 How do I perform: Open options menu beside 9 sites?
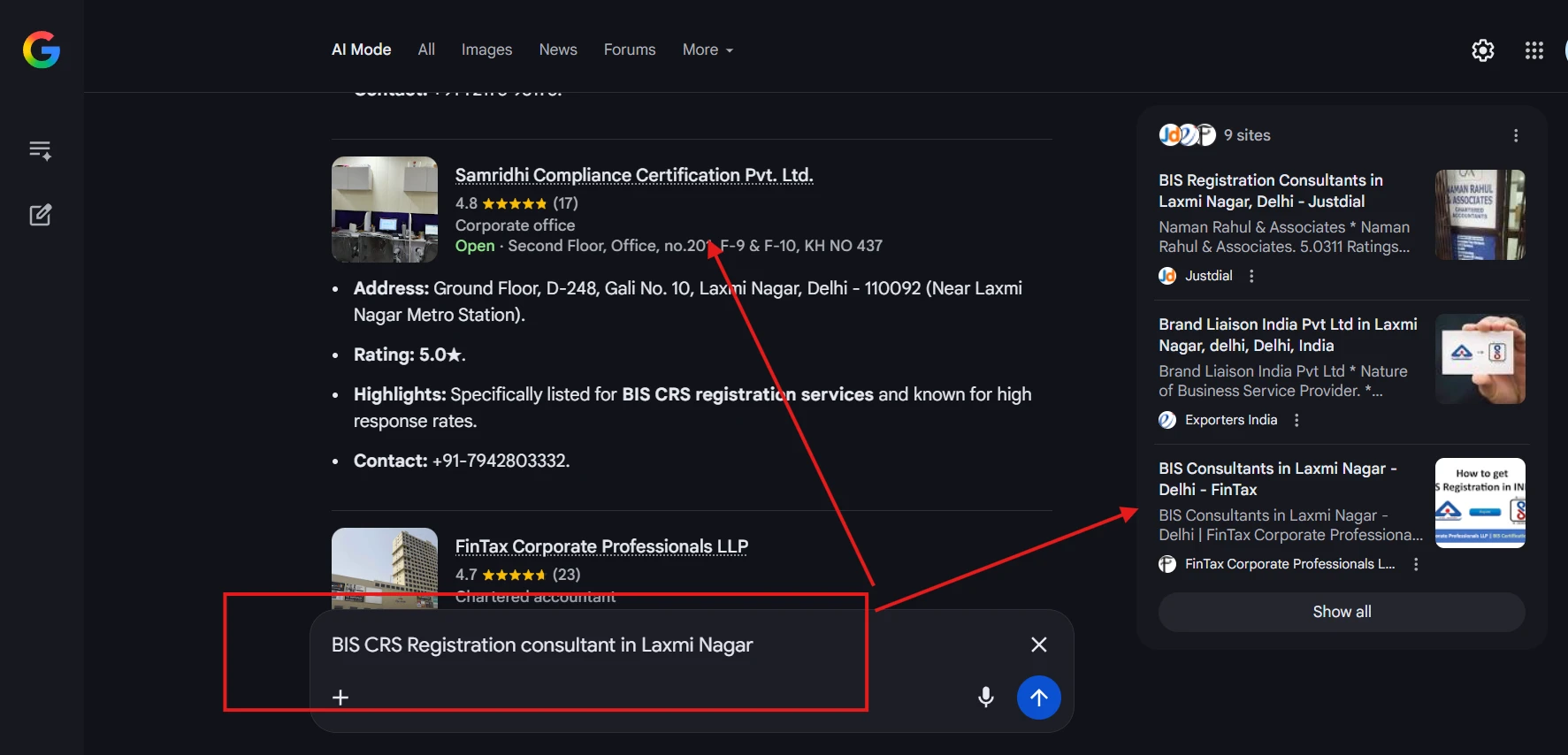tap(1516, 135)
